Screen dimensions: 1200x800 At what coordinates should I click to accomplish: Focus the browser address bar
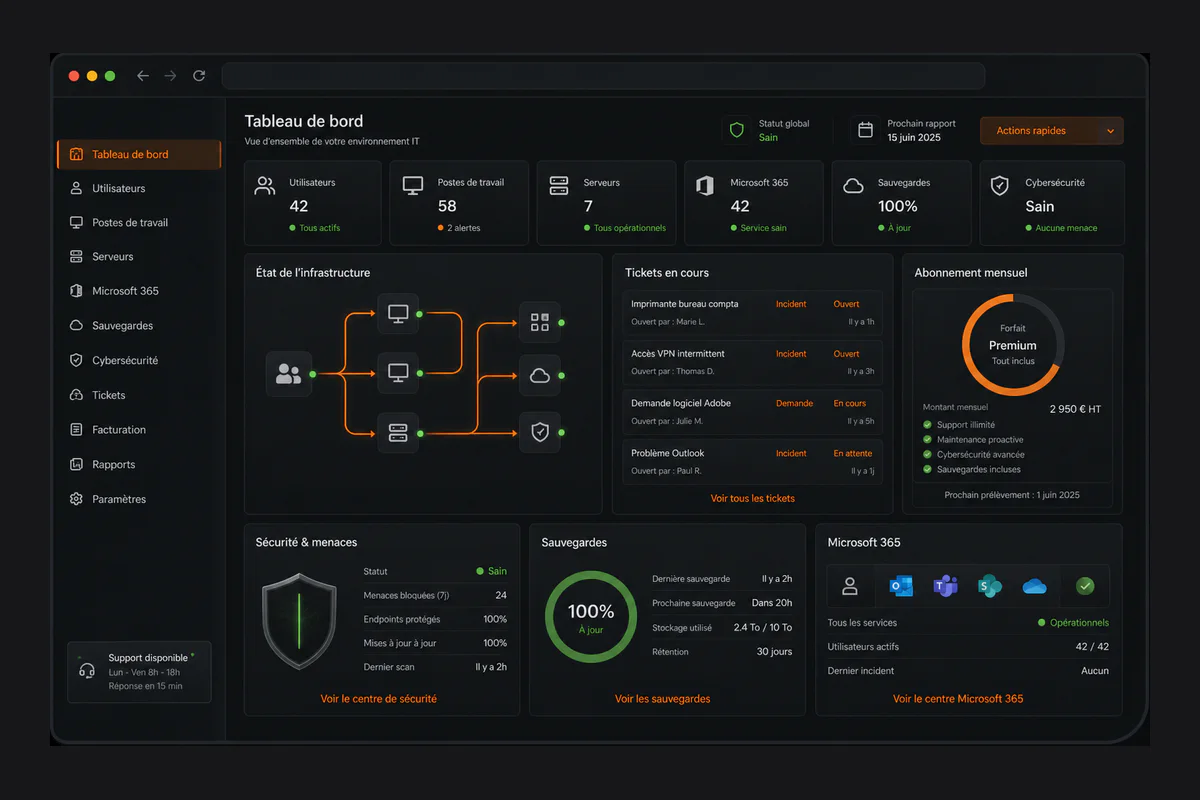click(x=603, y=76)
